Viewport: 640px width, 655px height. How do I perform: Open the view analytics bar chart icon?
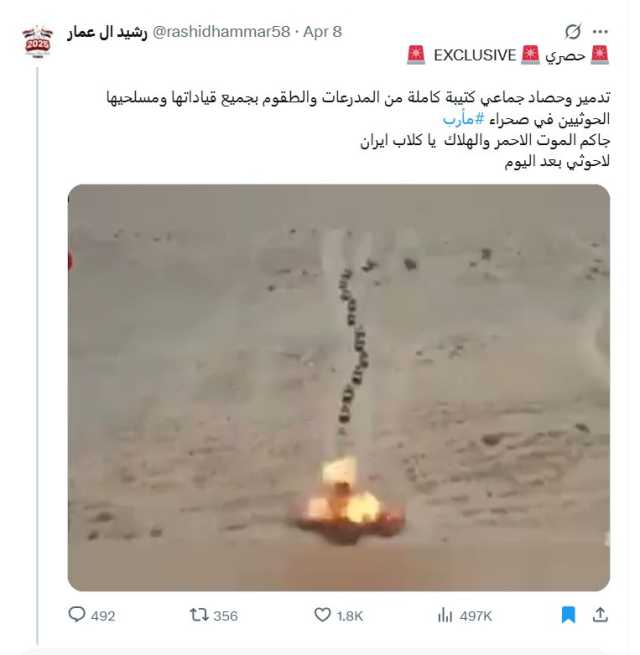445,615
